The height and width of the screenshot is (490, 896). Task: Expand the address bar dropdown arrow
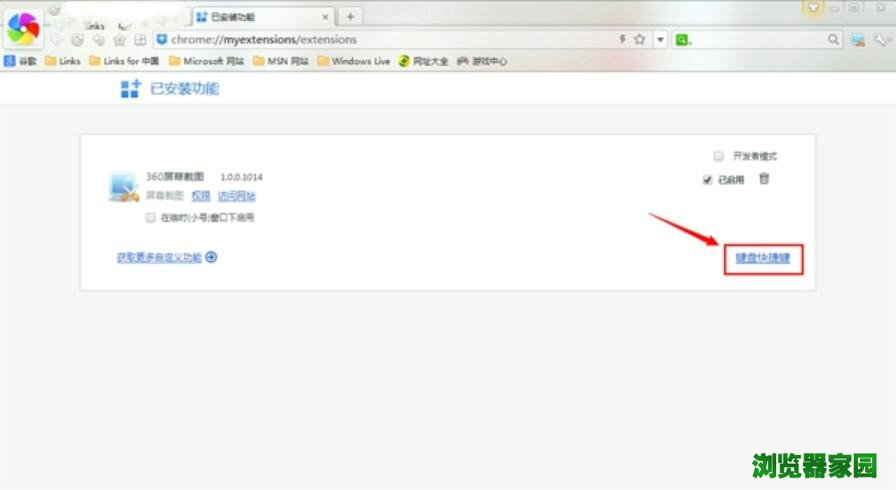661,39
